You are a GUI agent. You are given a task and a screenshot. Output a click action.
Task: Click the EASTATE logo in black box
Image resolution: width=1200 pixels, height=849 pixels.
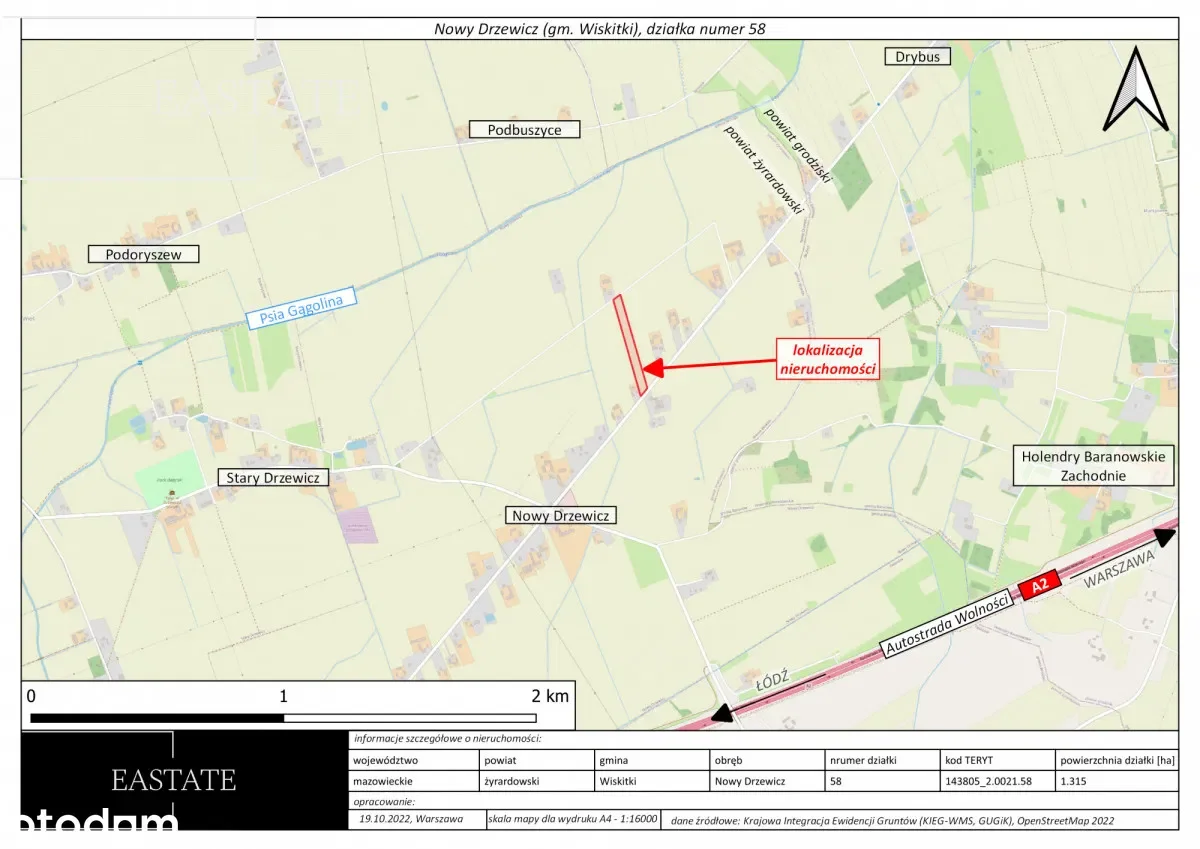174,780
